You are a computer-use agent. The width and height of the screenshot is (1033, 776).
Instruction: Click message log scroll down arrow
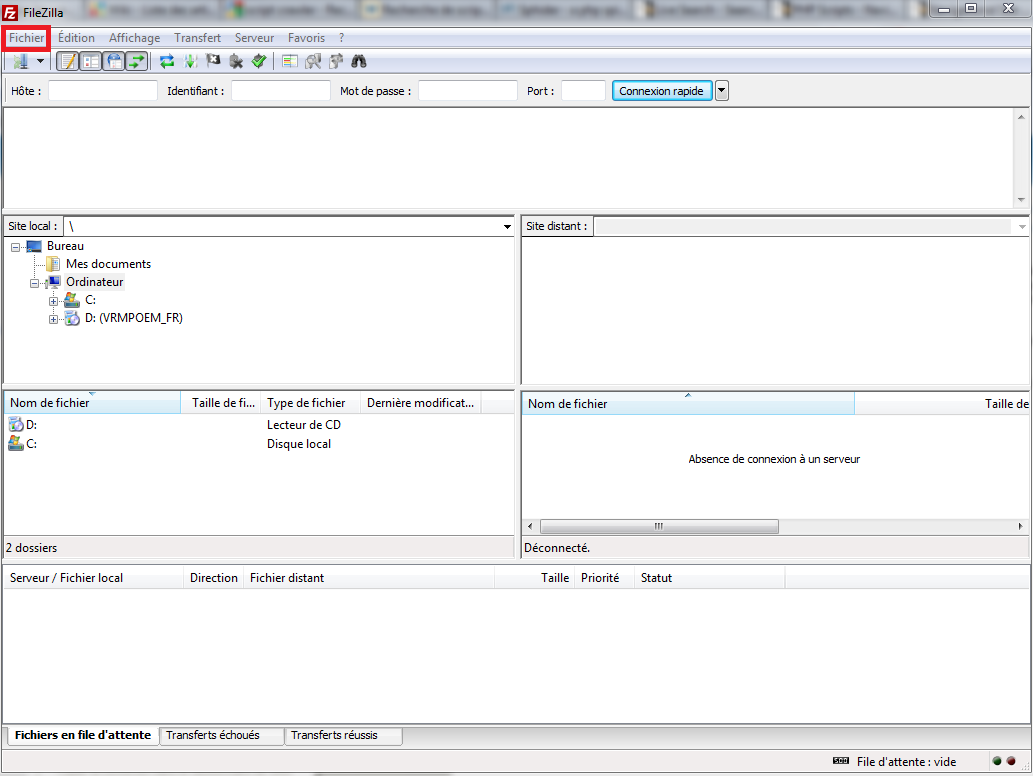point(1021,200)
